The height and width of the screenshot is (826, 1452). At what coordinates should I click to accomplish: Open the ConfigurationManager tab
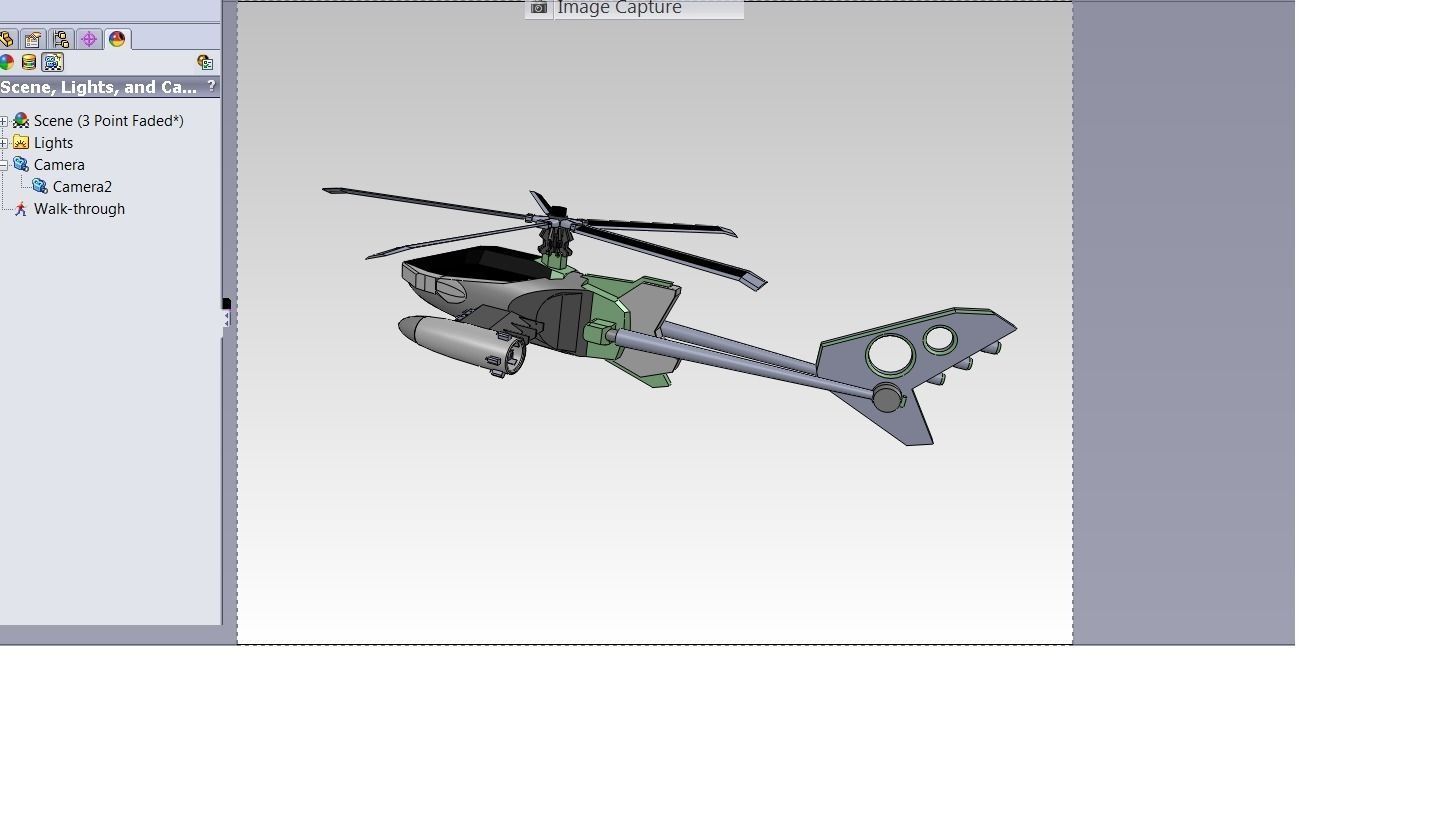(61, 39)
